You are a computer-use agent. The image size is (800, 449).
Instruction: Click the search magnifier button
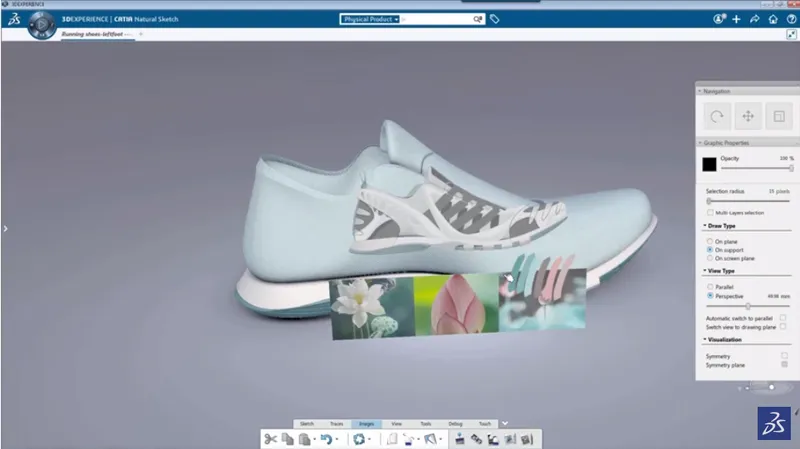click(478, 19)
